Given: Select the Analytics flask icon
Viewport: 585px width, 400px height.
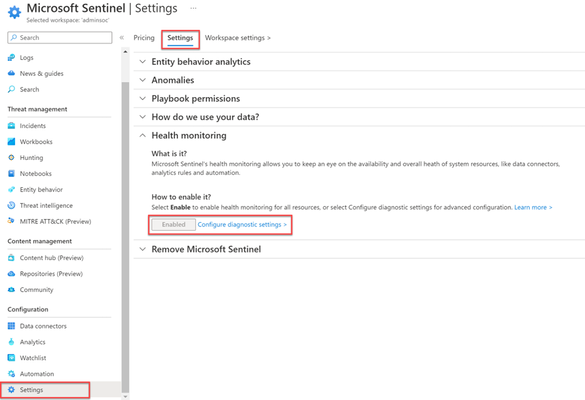Looking at the screenshot, I should 12,342.
